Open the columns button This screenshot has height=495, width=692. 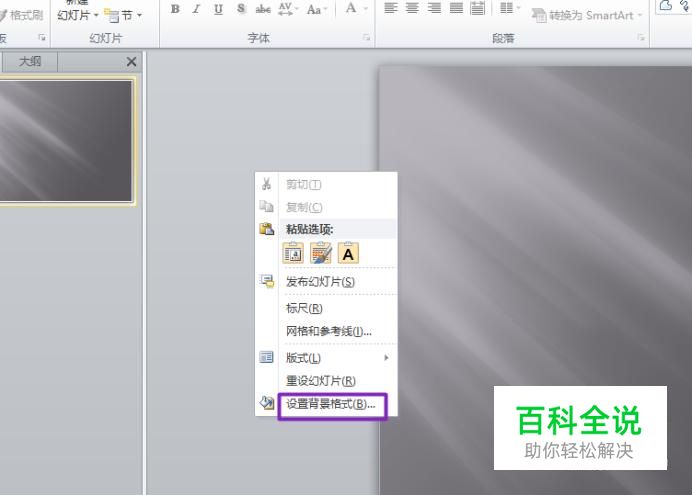[506, 8]
